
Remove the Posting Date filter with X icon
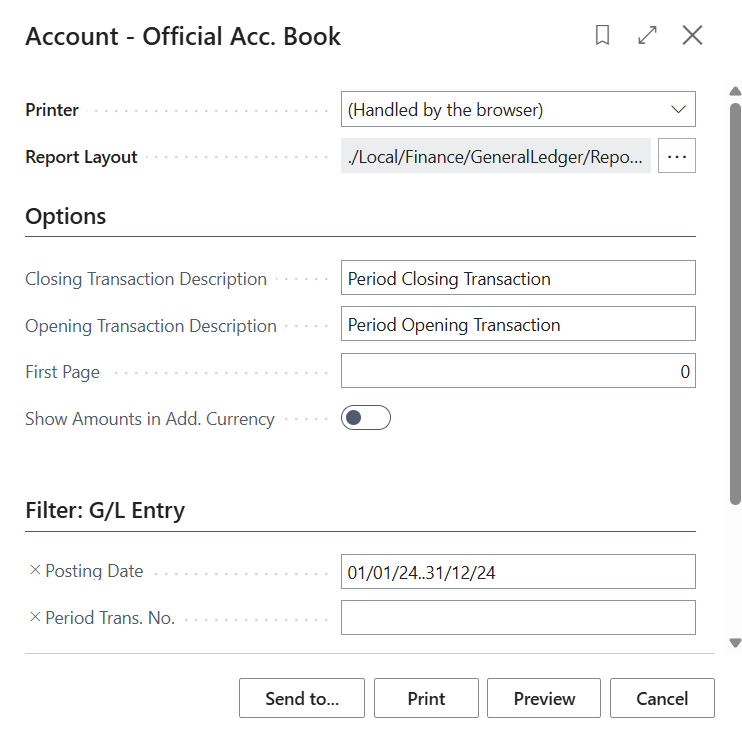coord(35,571)
